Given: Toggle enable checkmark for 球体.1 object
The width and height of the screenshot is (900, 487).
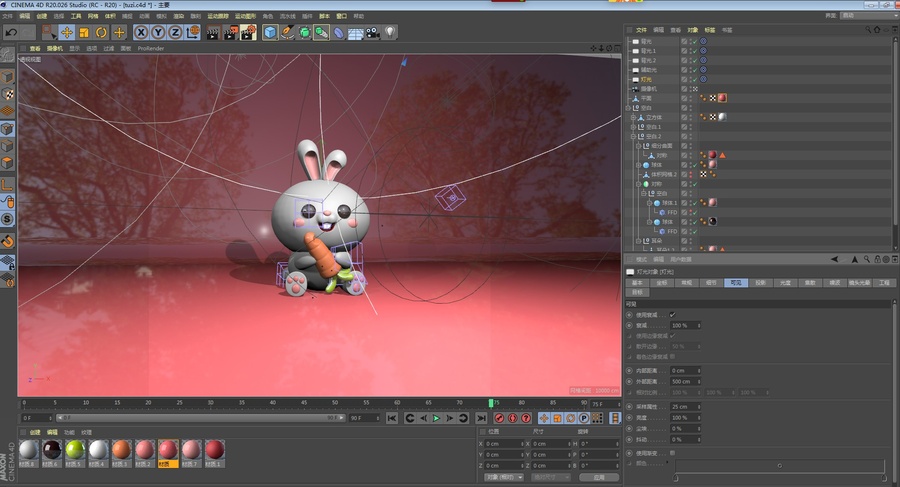Looking at the screenshot, I should point(695,203).
